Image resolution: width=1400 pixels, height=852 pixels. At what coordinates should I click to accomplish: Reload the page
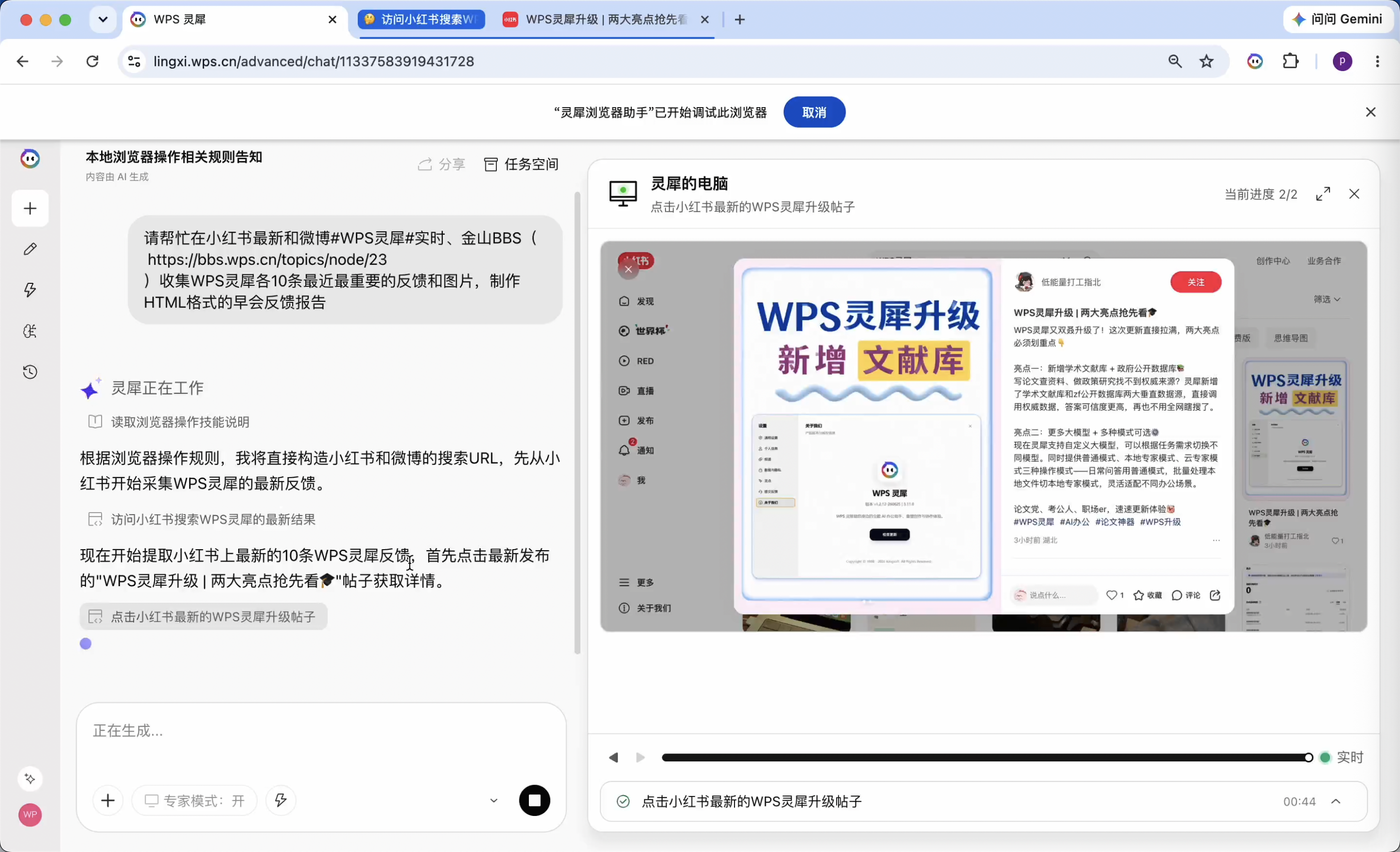(x=92, y=61)
